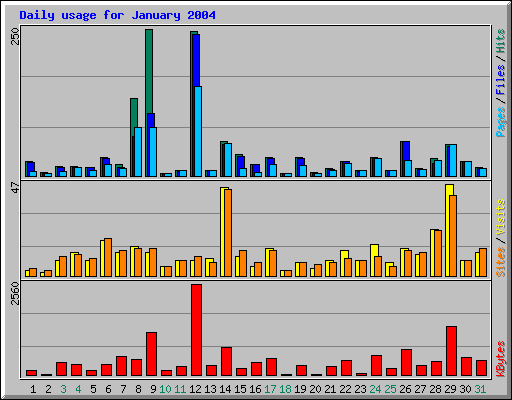Click green weekend day 10 label
The height and width of the screenshot is (400, 512).
165,389
